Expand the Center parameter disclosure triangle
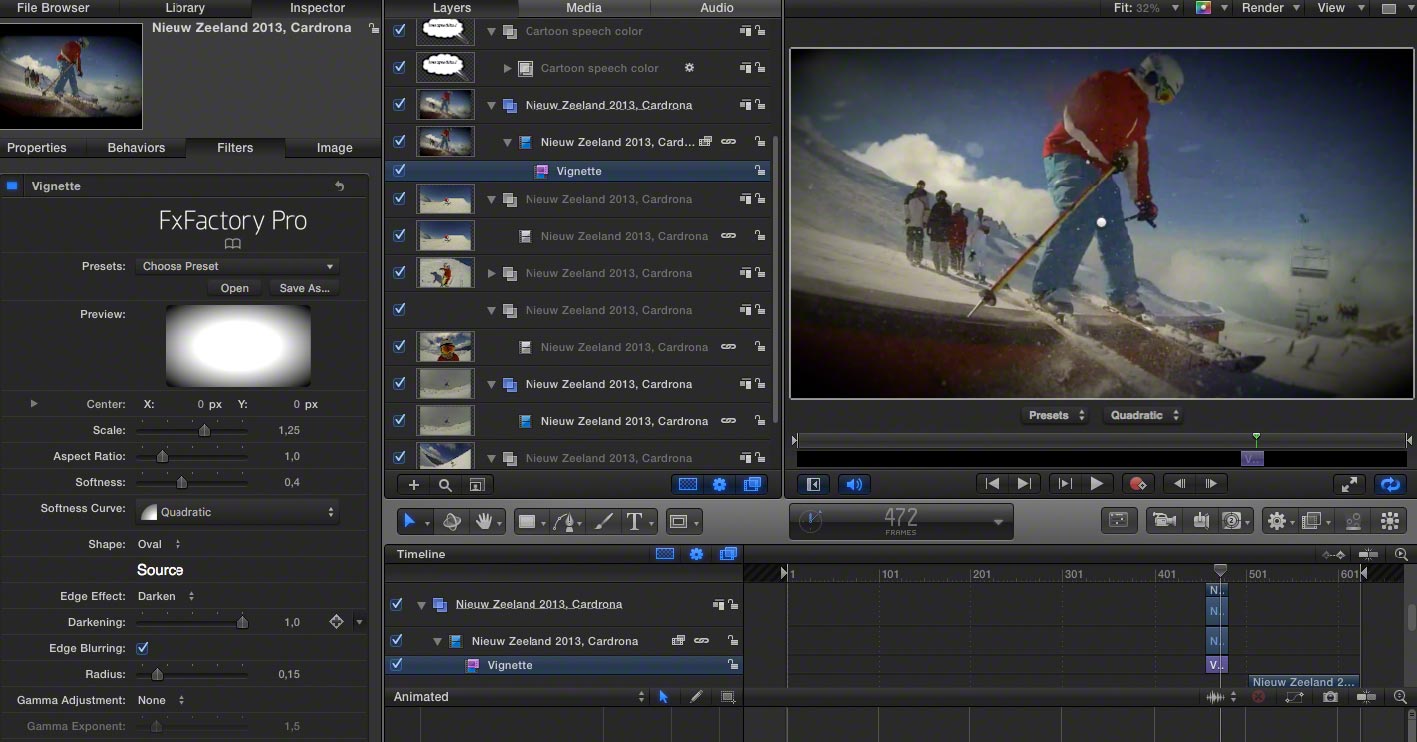 [x=34, y=404]
